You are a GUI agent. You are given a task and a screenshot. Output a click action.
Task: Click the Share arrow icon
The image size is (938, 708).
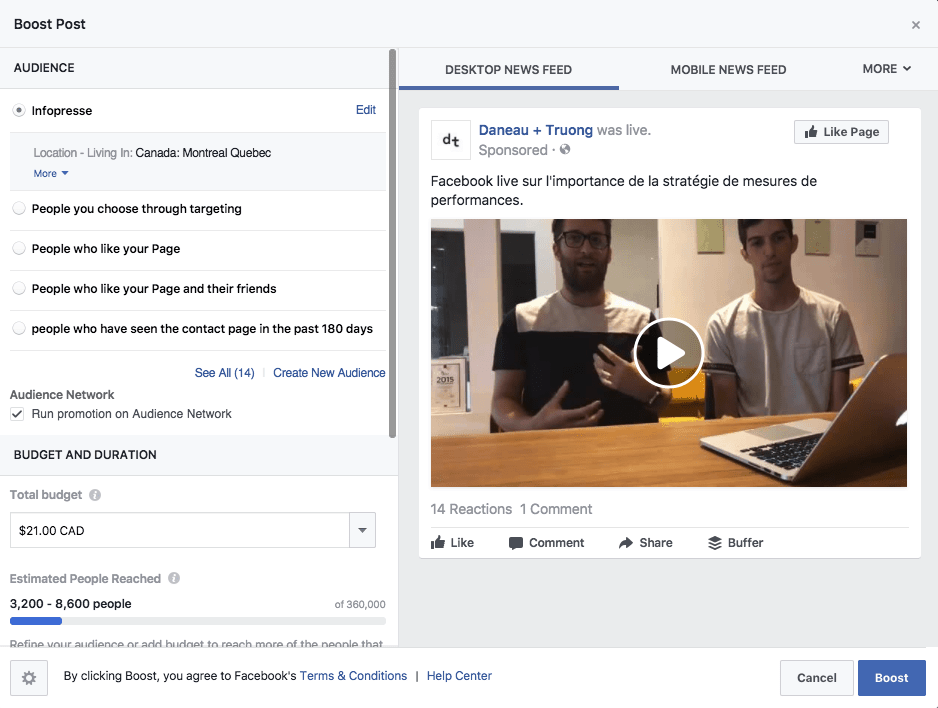(626, 543)
